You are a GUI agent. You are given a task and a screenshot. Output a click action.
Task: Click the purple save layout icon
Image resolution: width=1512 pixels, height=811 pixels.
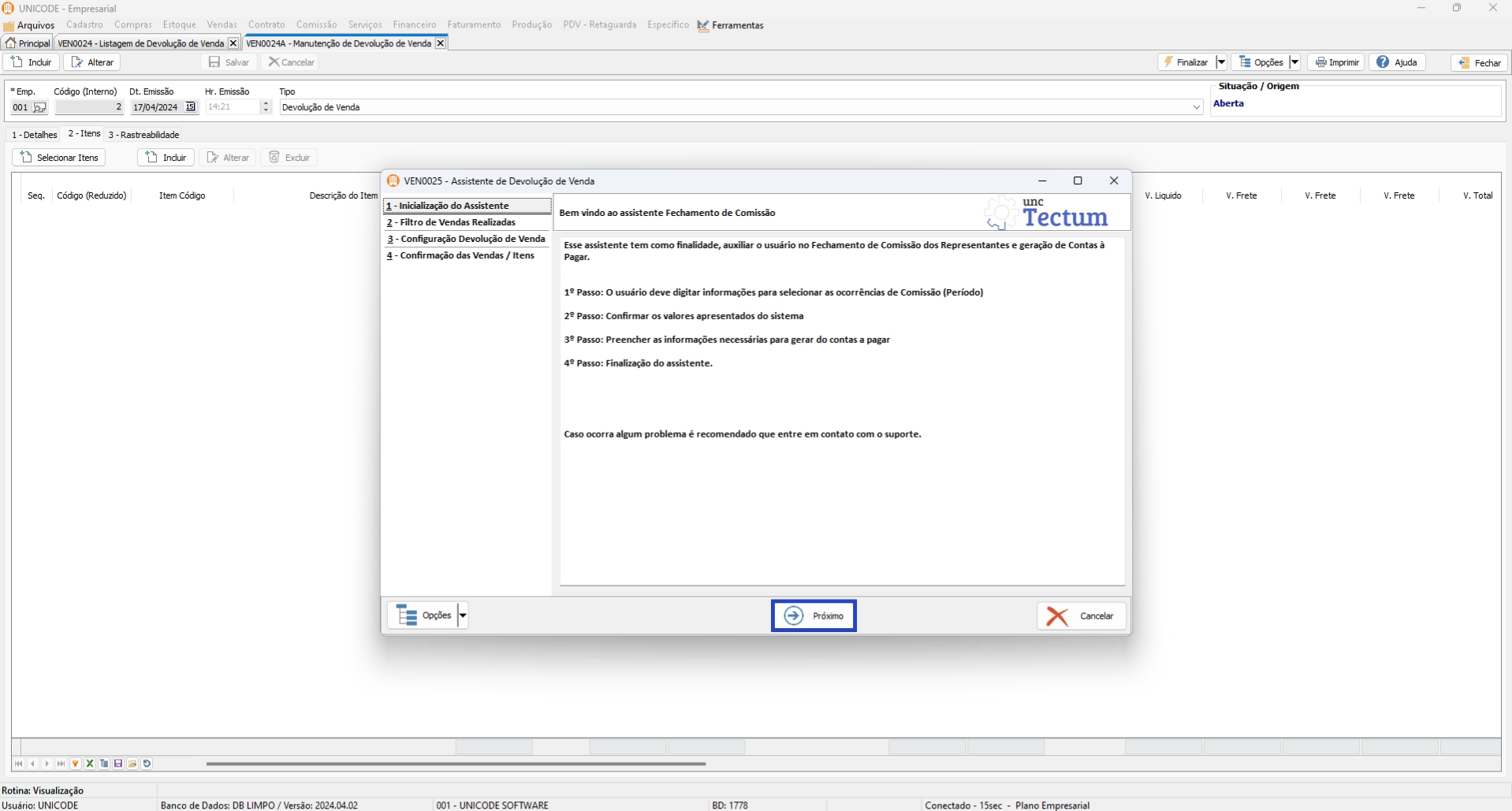point(118,764)
